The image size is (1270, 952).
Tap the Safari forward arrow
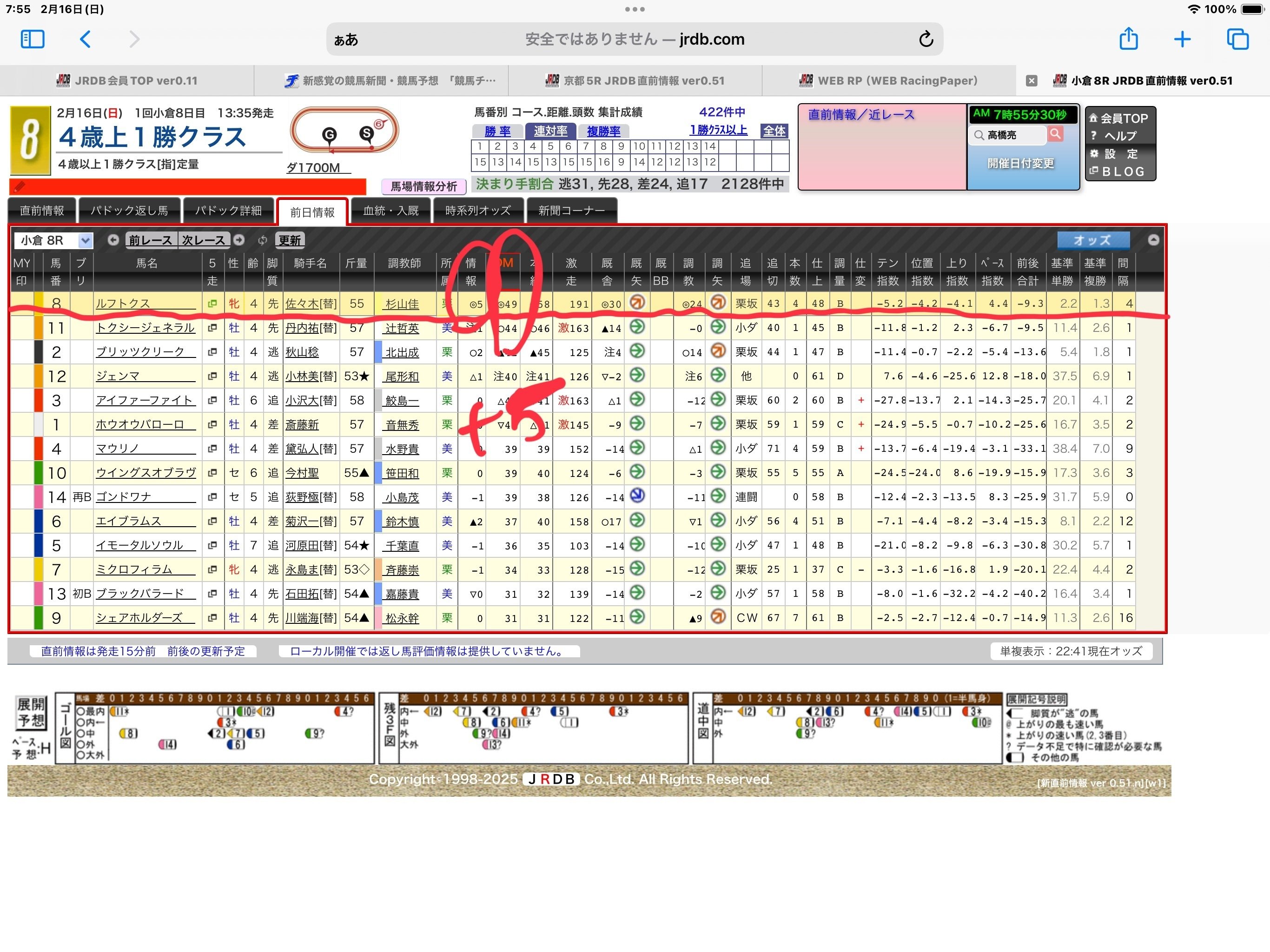click(134, 39)
